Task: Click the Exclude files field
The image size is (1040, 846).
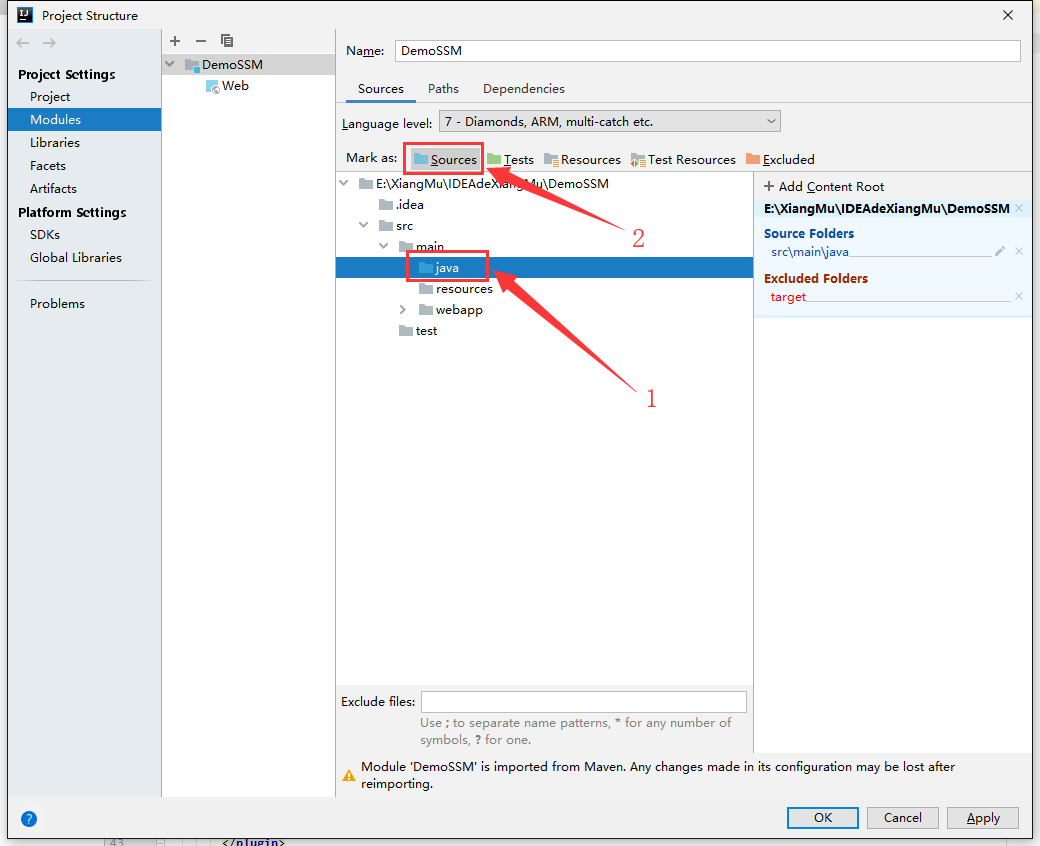Action: [584, 701]
